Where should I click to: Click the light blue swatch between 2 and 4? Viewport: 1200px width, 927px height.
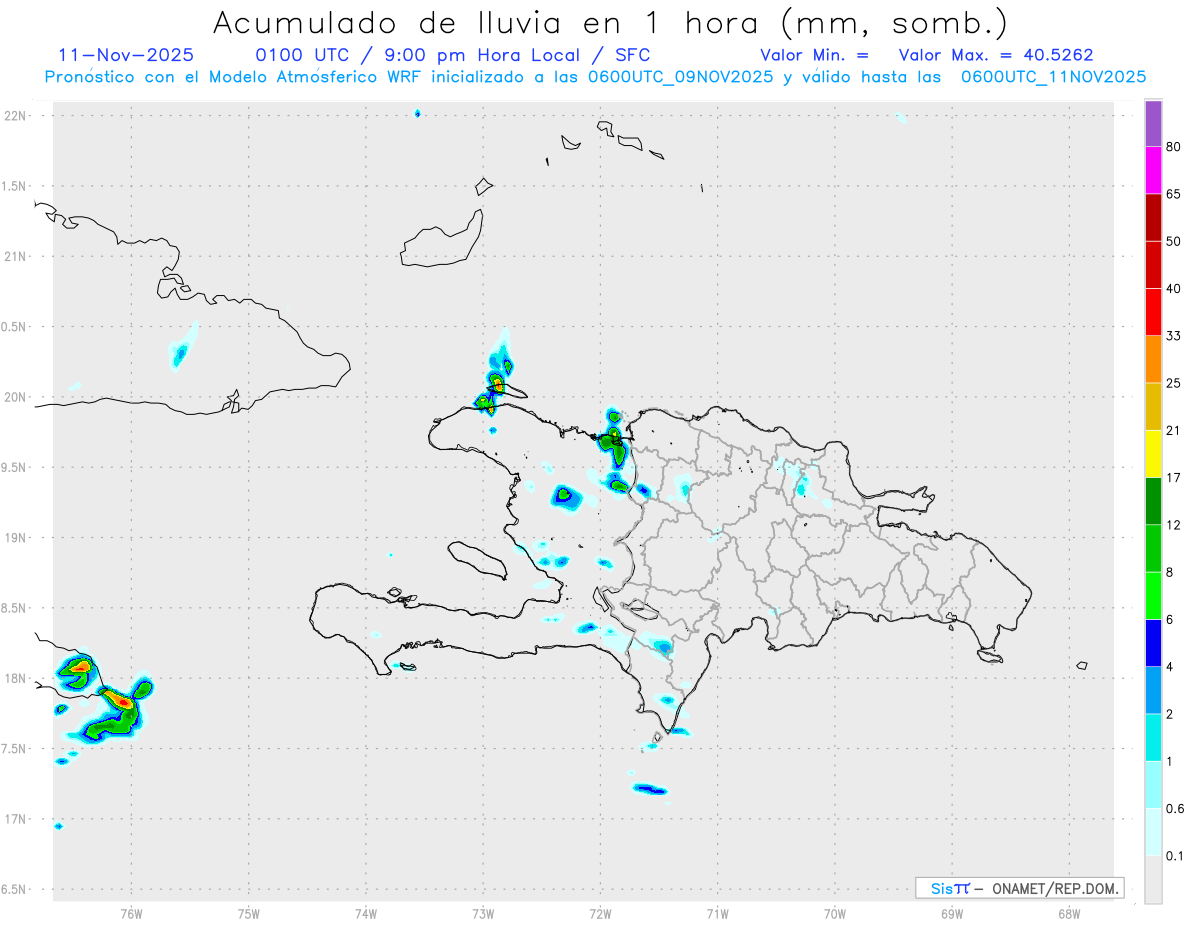tap(1153, 690)
